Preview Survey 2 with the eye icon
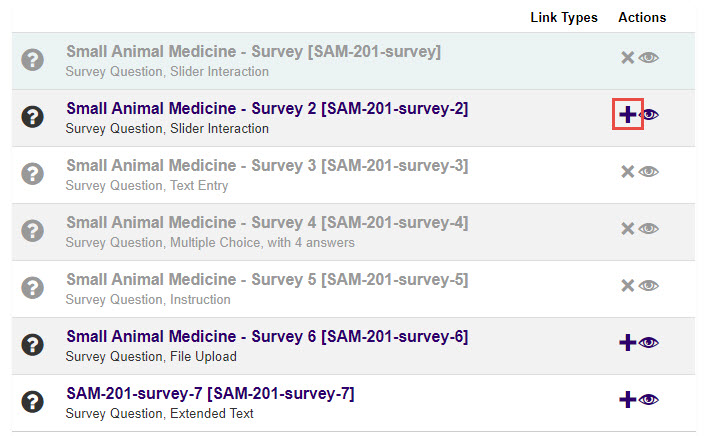Viewport: 704px width, 436px height. coord(649,115)
